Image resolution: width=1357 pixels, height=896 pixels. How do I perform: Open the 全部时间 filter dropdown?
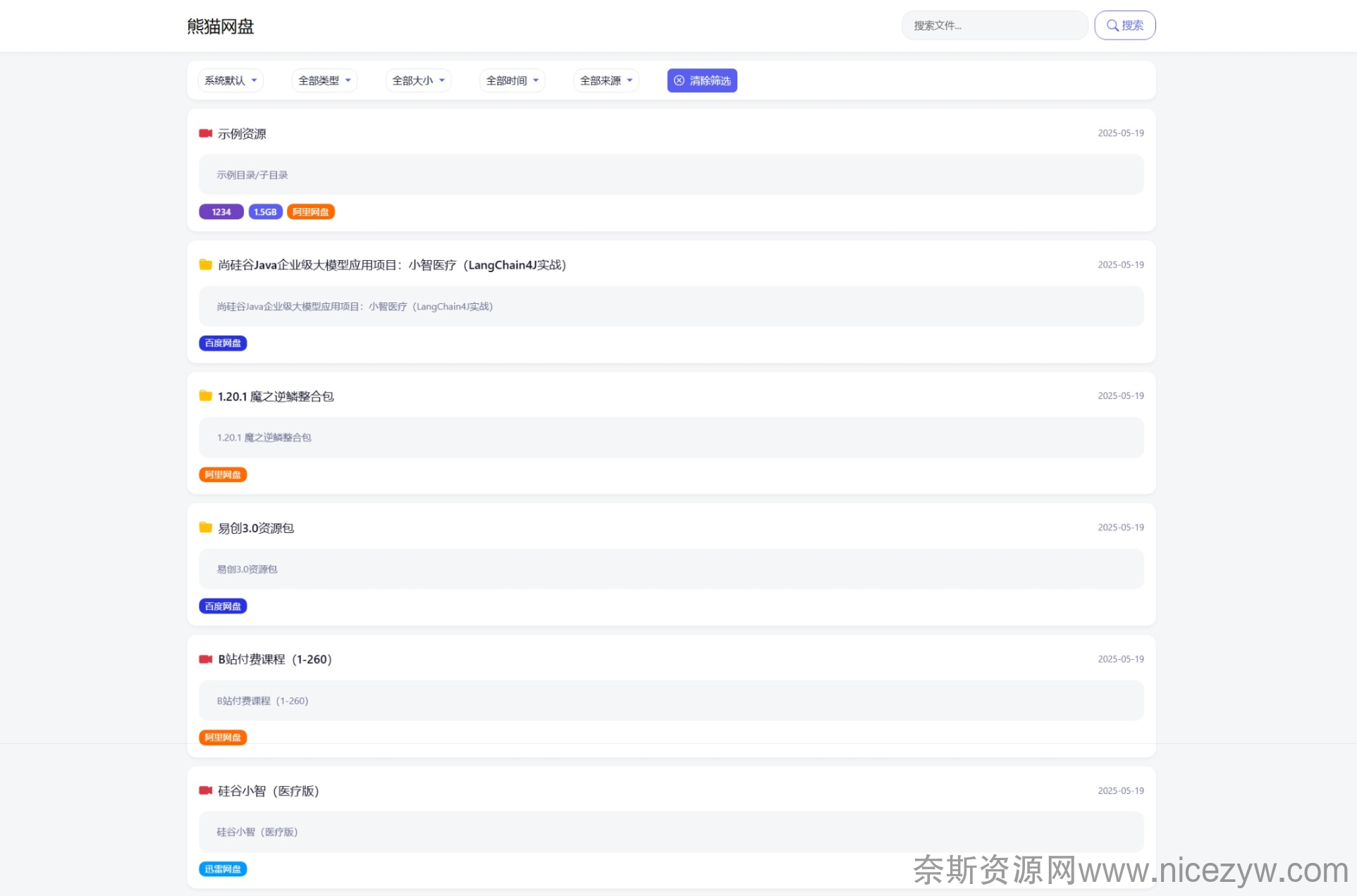point(512,80)
